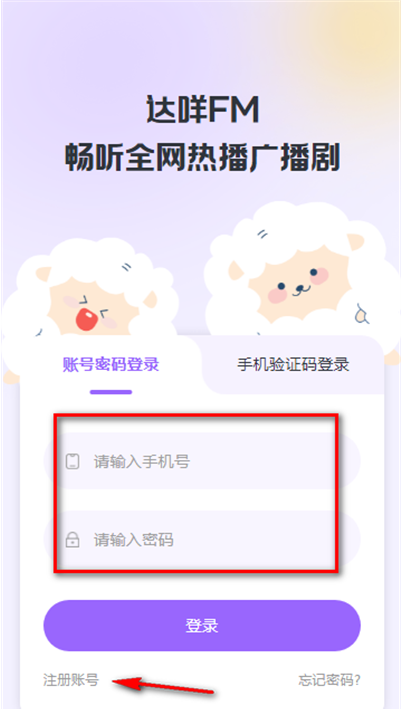Click the red arrow pointing to 注册账号
The image size is (403, 709).
pos(162,685)
